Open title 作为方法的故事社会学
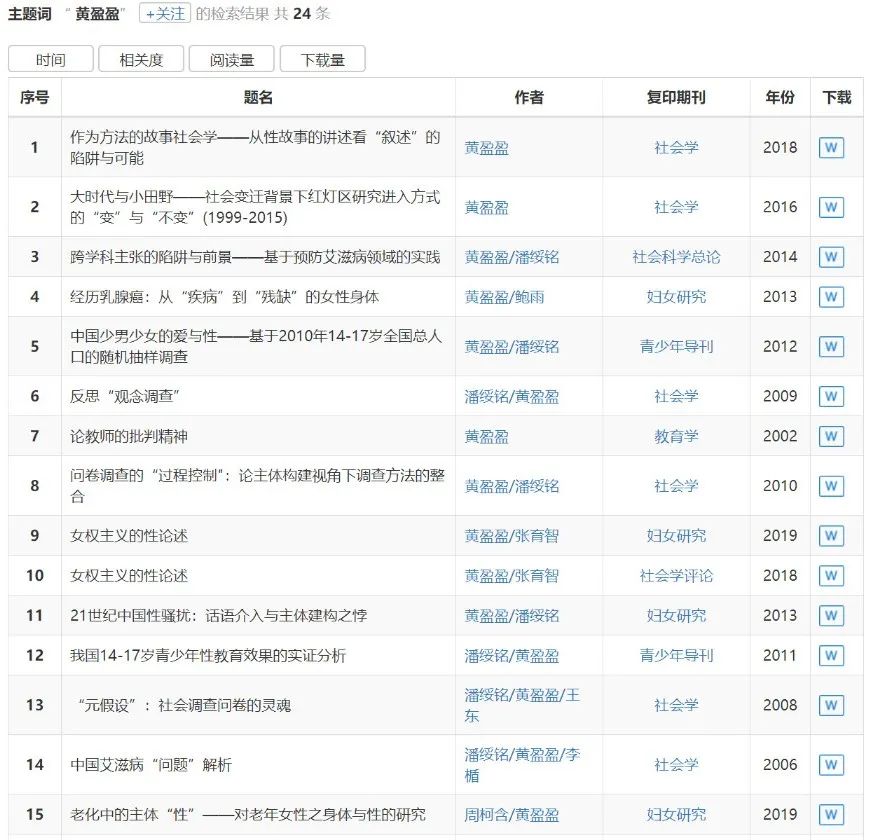The width and height of the screenshot is (881, 840). point(256,148)
